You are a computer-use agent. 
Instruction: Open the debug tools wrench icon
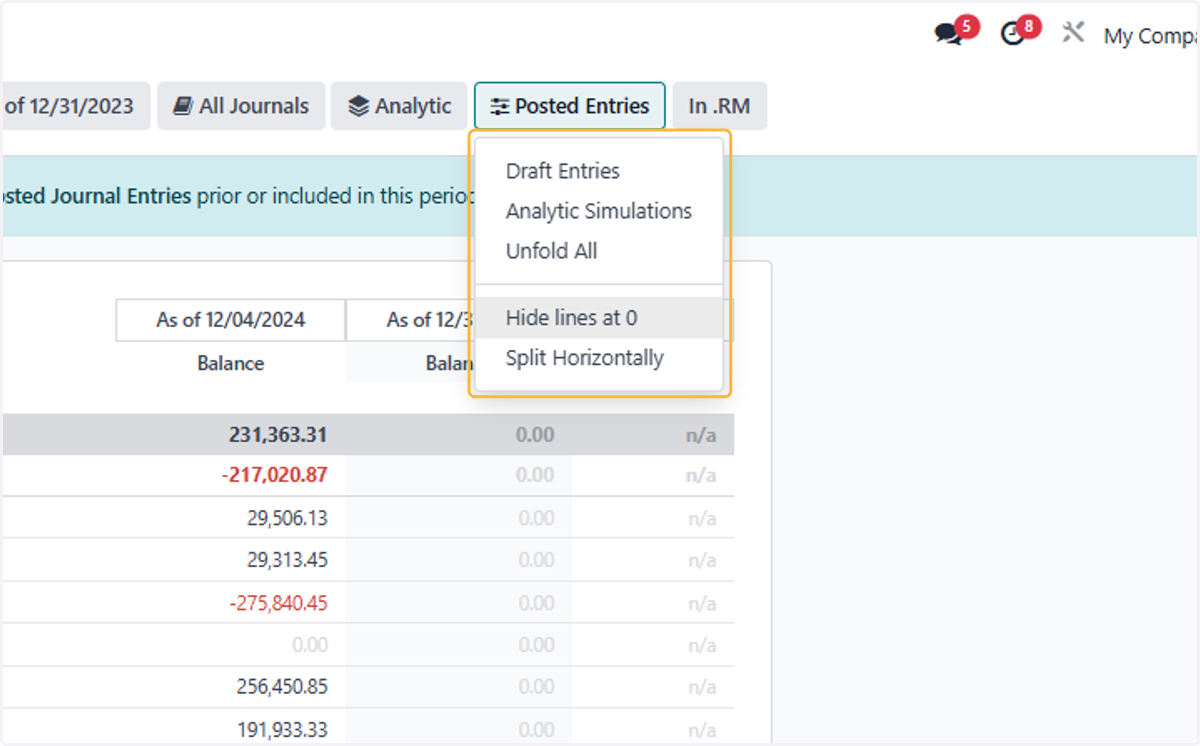coord(1073,33)
